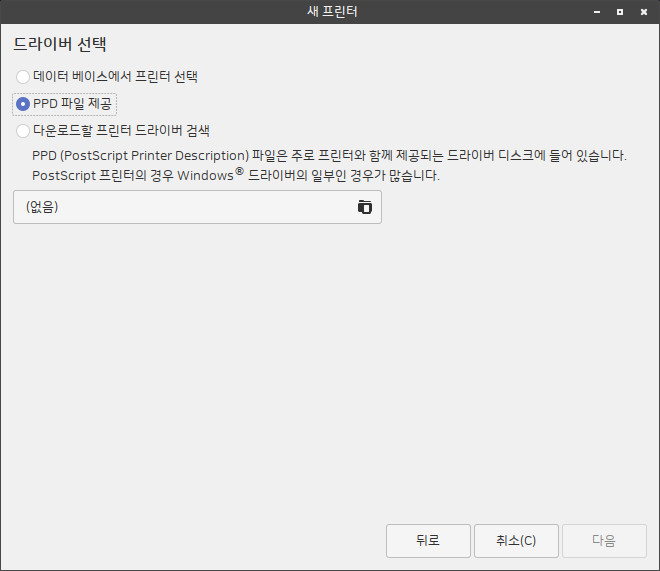Maximize the 새 프린터 window

(x=620, y=12)
